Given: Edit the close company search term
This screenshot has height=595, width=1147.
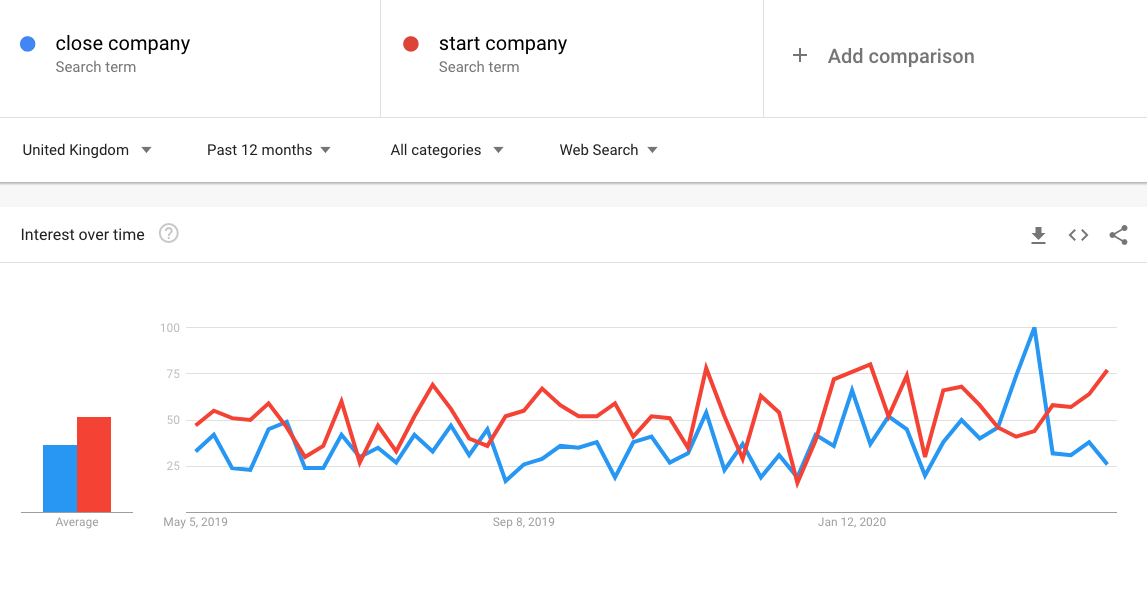Looking at the screenshot, I should (x=123, y=44).
